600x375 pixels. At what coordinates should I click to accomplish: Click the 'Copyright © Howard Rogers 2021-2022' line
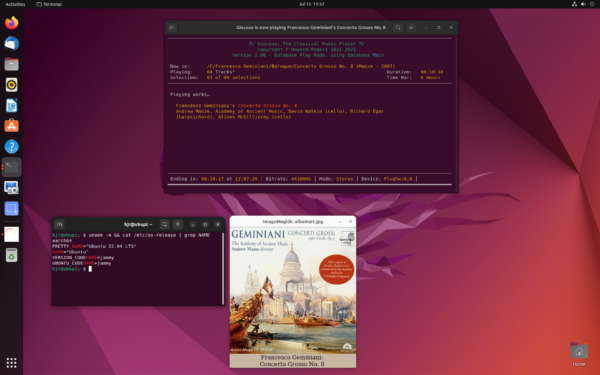(x=306, y=49)
